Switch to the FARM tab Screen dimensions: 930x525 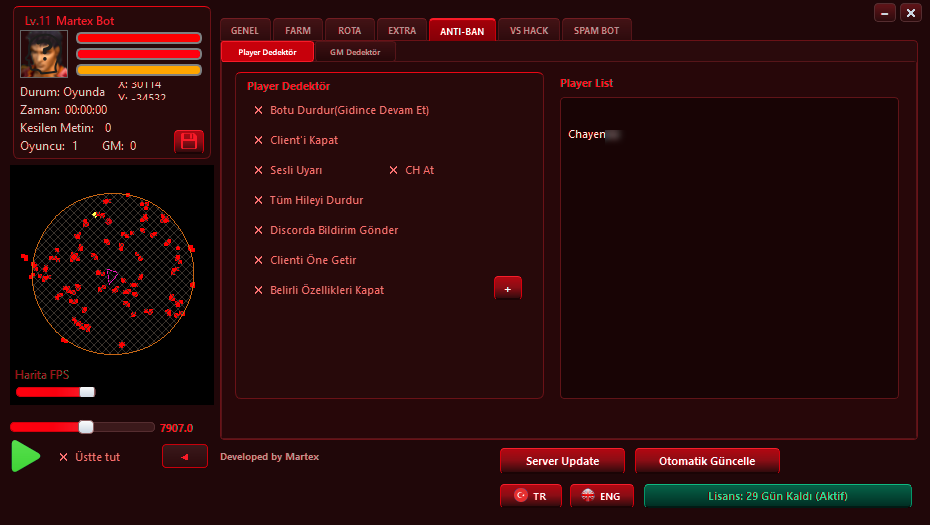tap(298, 30)
